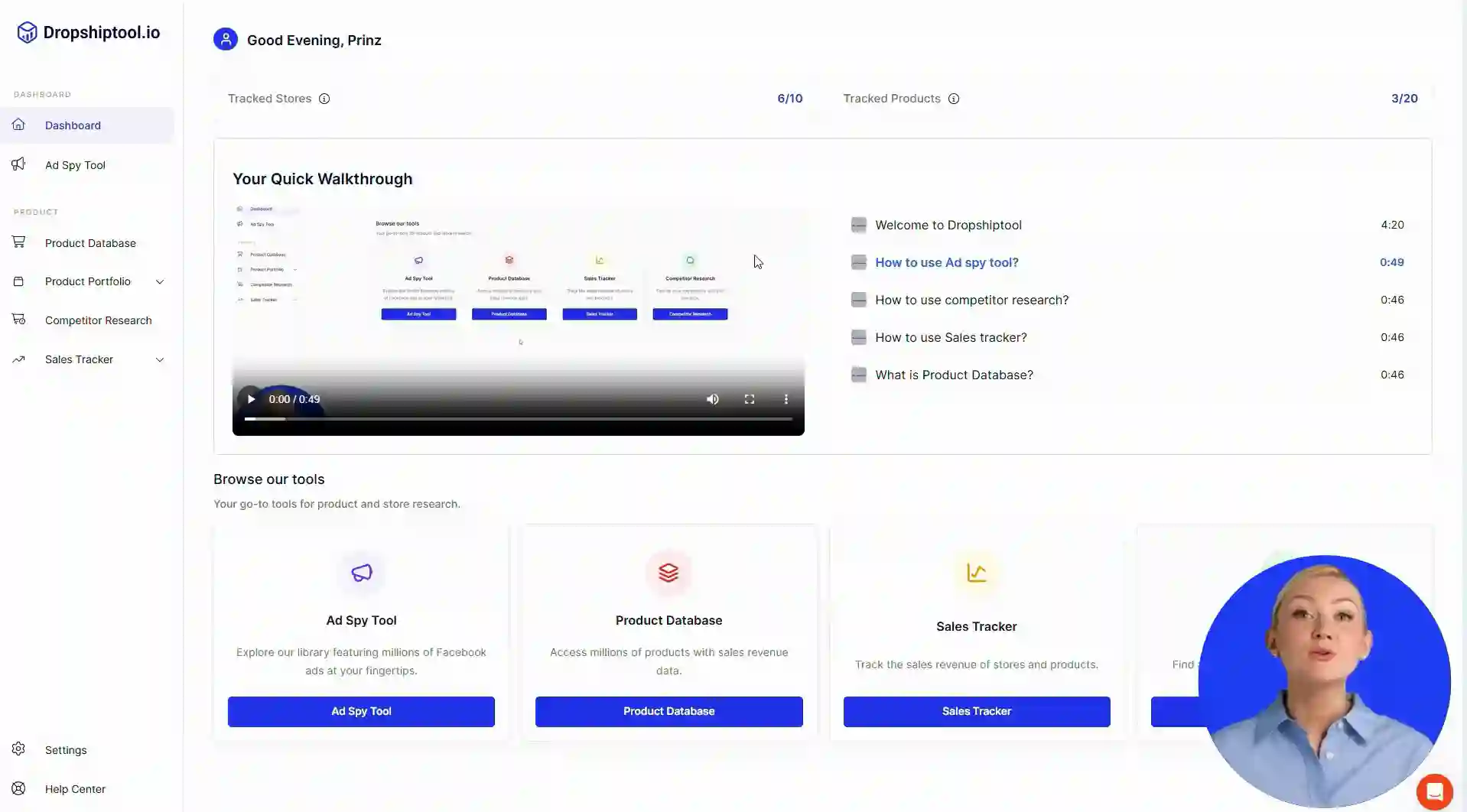This screenshot has width=1467, height=812.
Task: Click the Sales Tracker trend icon in sidebar
Action: click(19, 359)
